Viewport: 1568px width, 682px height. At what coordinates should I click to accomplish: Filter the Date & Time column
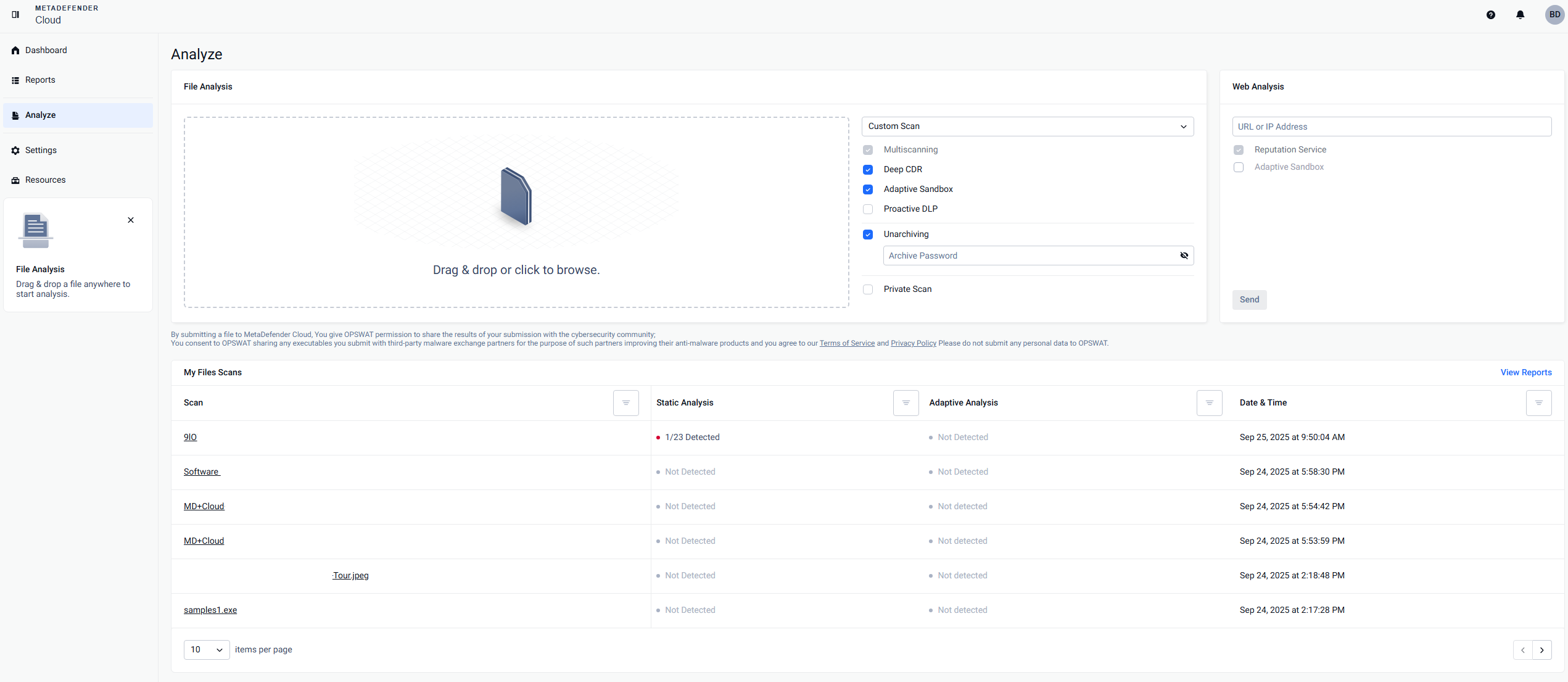pyautogui.click(x=1538, y=403)
